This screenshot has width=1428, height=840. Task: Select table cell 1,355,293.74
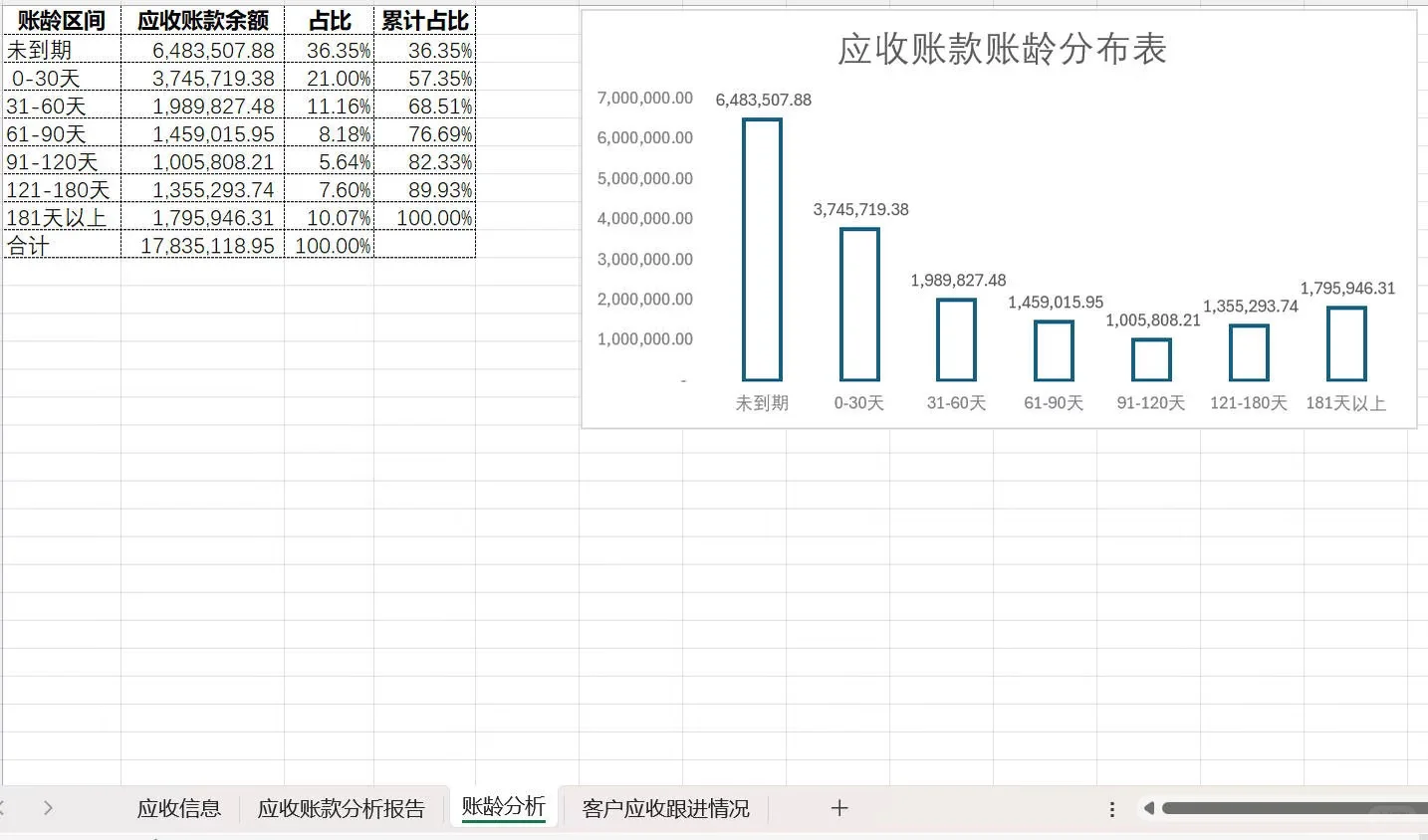tap(203, 189)
